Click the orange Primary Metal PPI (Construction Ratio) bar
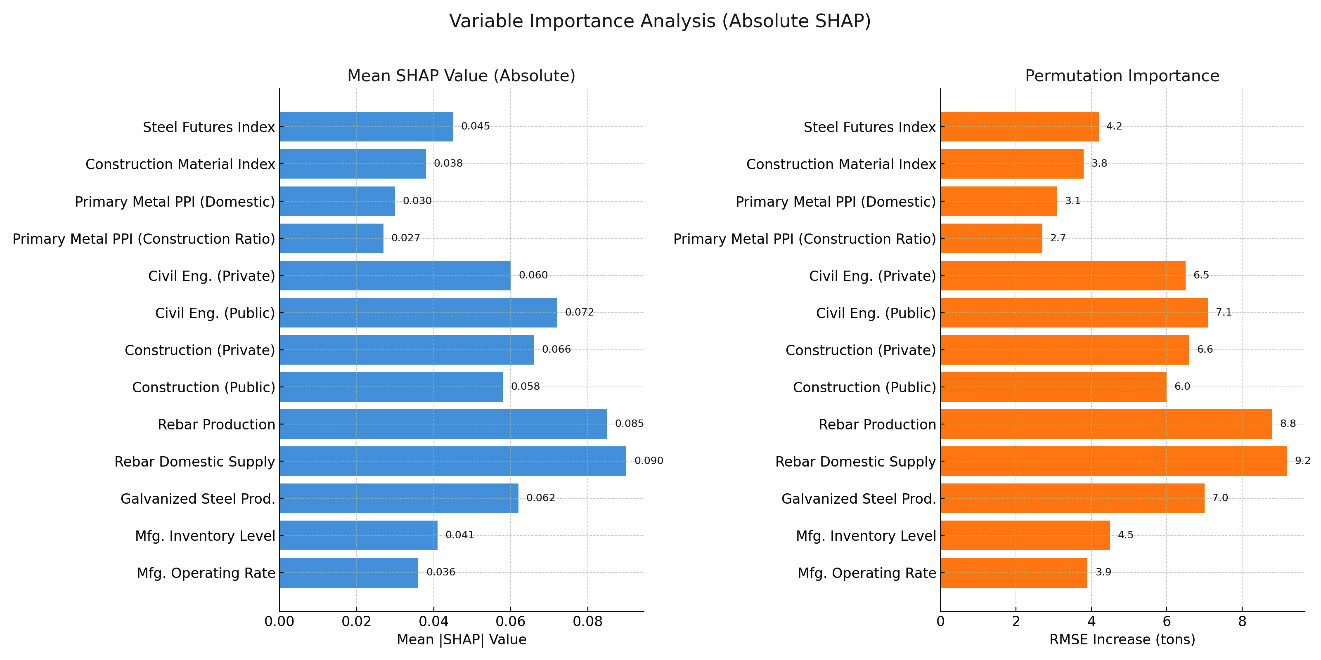Viewport: 1321px width, 660px height. click(990, 238)
